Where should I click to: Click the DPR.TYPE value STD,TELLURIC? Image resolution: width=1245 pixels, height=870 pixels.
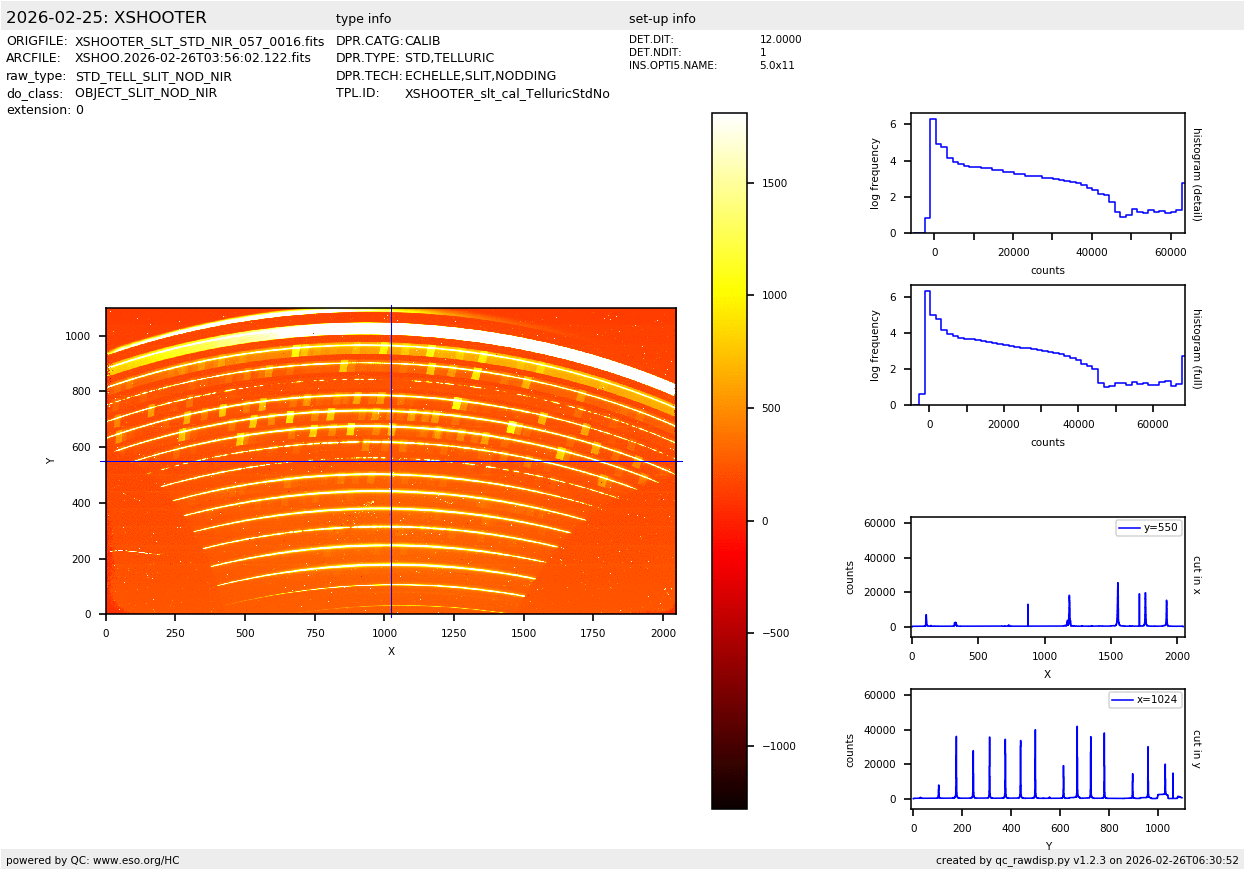(x=449, y=59)
